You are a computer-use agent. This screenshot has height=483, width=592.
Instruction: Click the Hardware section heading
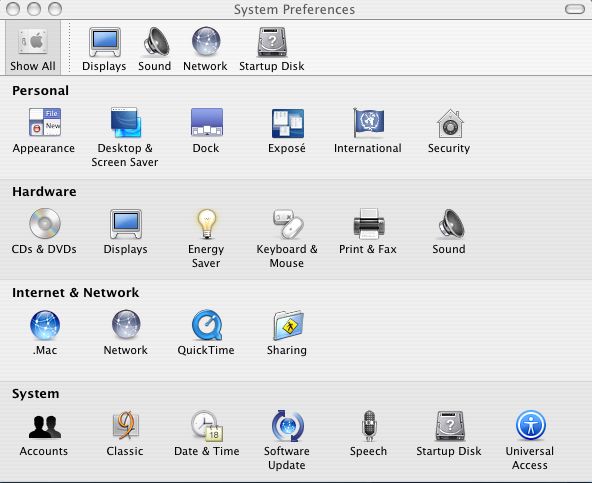pos(44,191)
